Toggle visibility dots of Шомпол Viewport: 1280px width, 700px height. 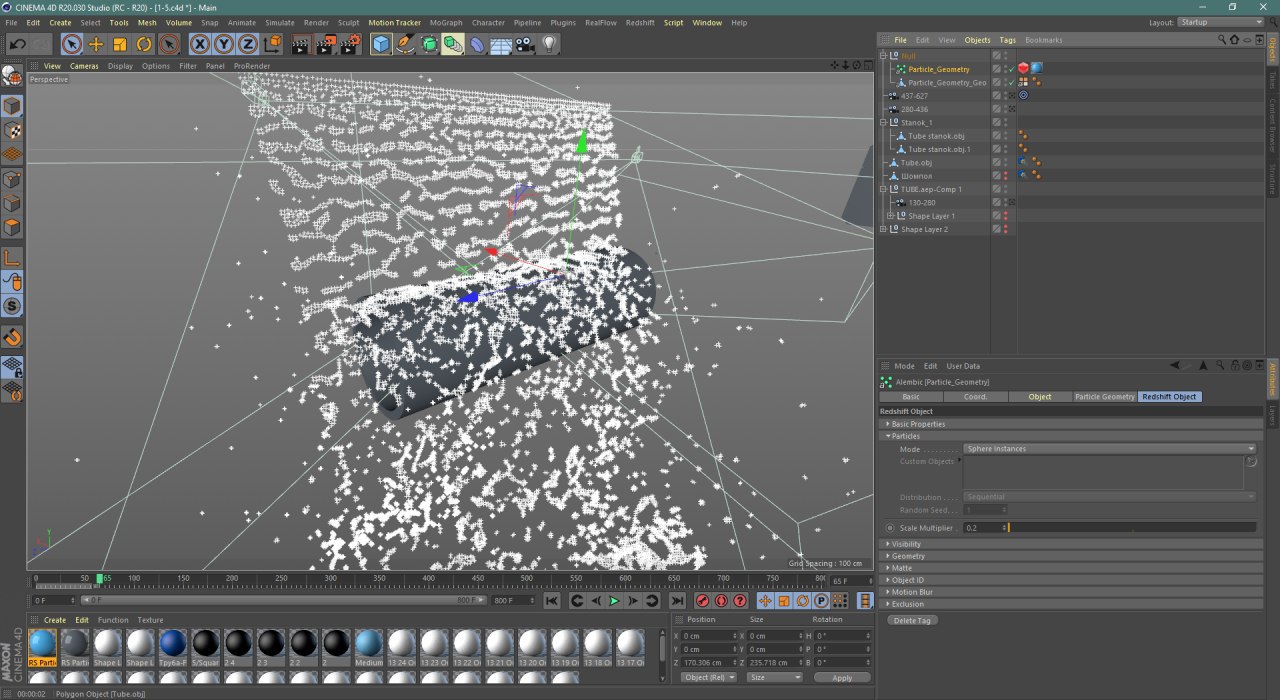(1005, 175)
